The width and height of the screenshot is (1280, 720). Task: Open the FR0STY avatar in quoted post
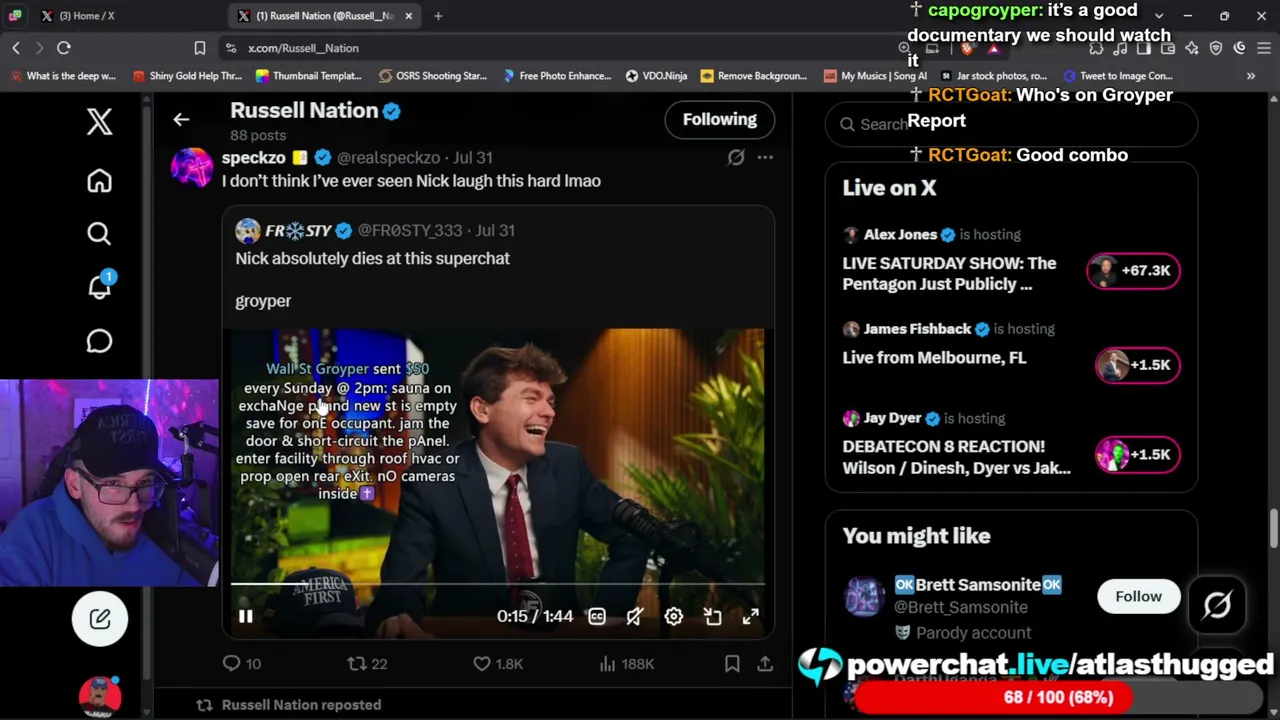[247, 231]
